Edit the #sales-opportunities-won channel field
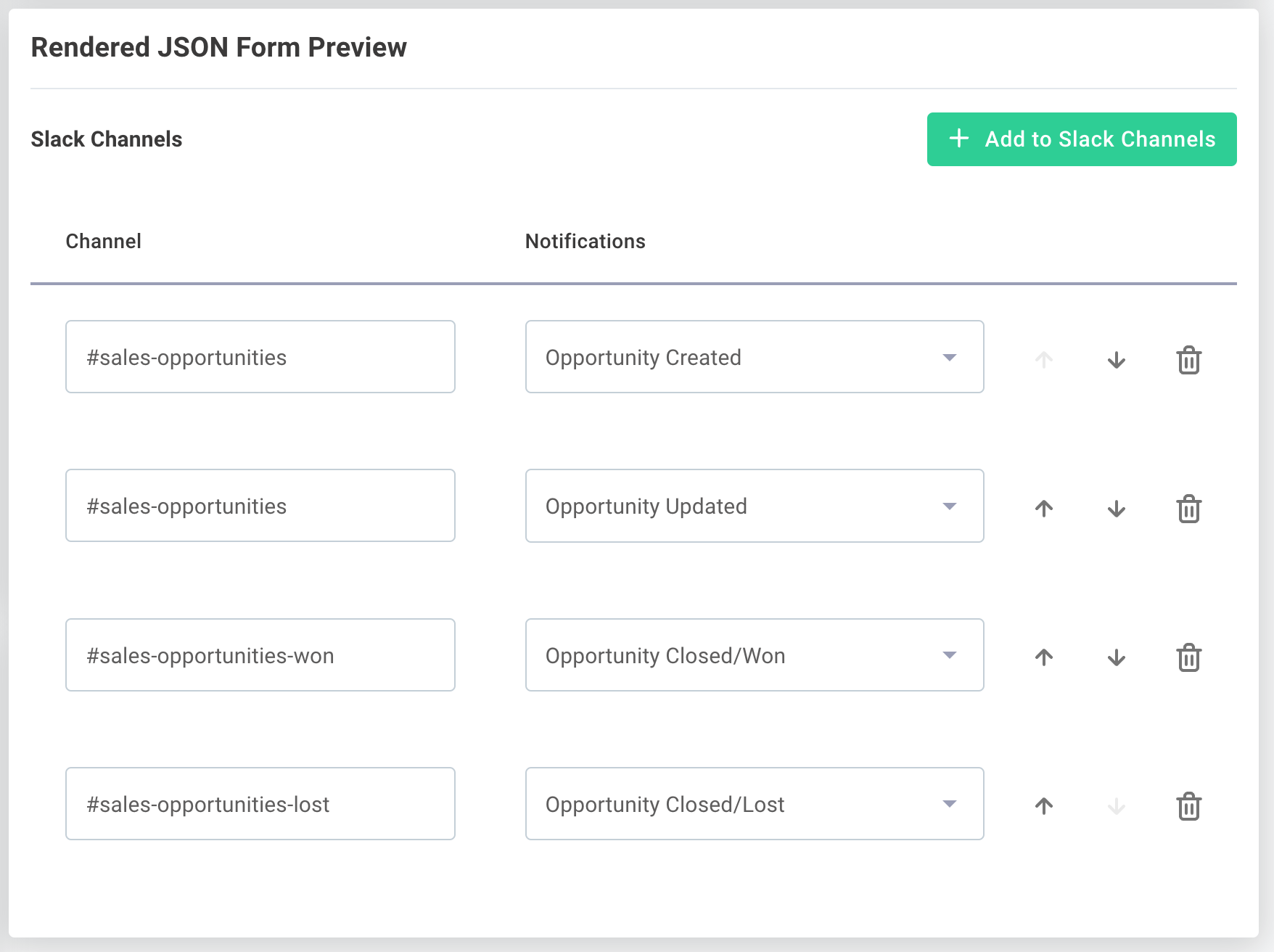 click(260, 655)
